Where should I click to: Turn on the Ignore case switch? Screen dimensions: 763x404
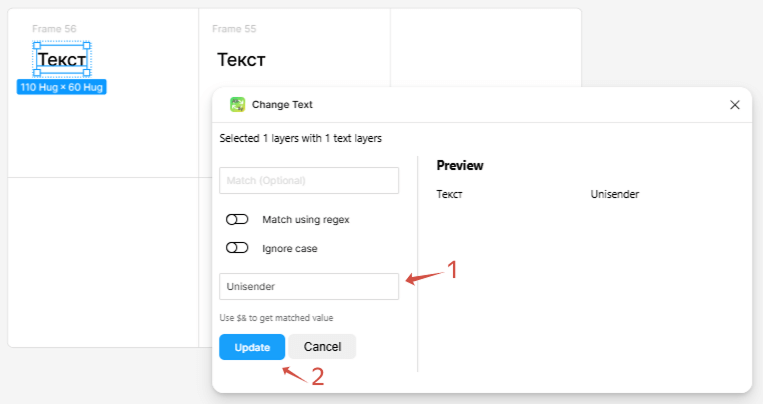(x=237, y=248)
